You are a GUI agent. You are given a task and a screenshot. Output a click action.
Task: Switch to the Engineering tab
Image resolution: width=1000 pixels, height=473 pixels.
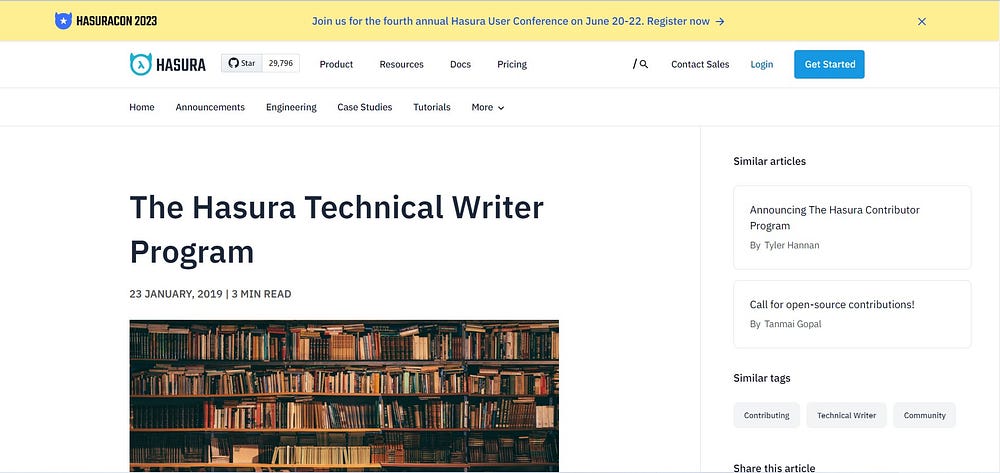(291, 107)
